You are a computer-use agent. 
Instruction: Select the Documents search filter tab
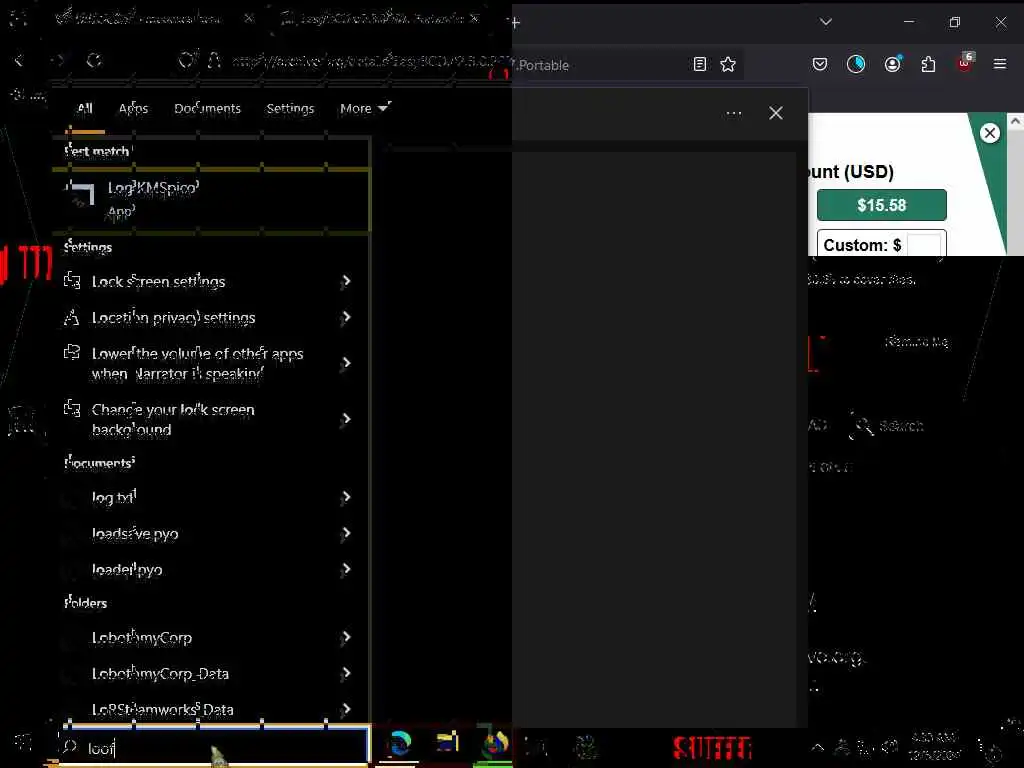(x=207, y=108)
